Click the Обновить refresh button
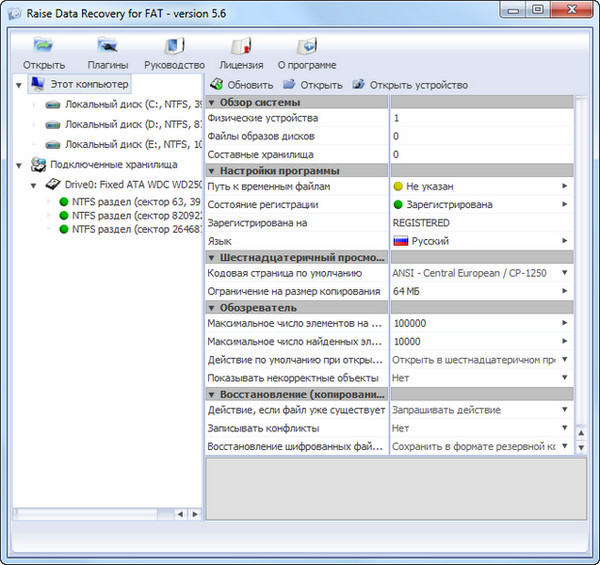The image size is (600, 565). (x=241, y=85)
